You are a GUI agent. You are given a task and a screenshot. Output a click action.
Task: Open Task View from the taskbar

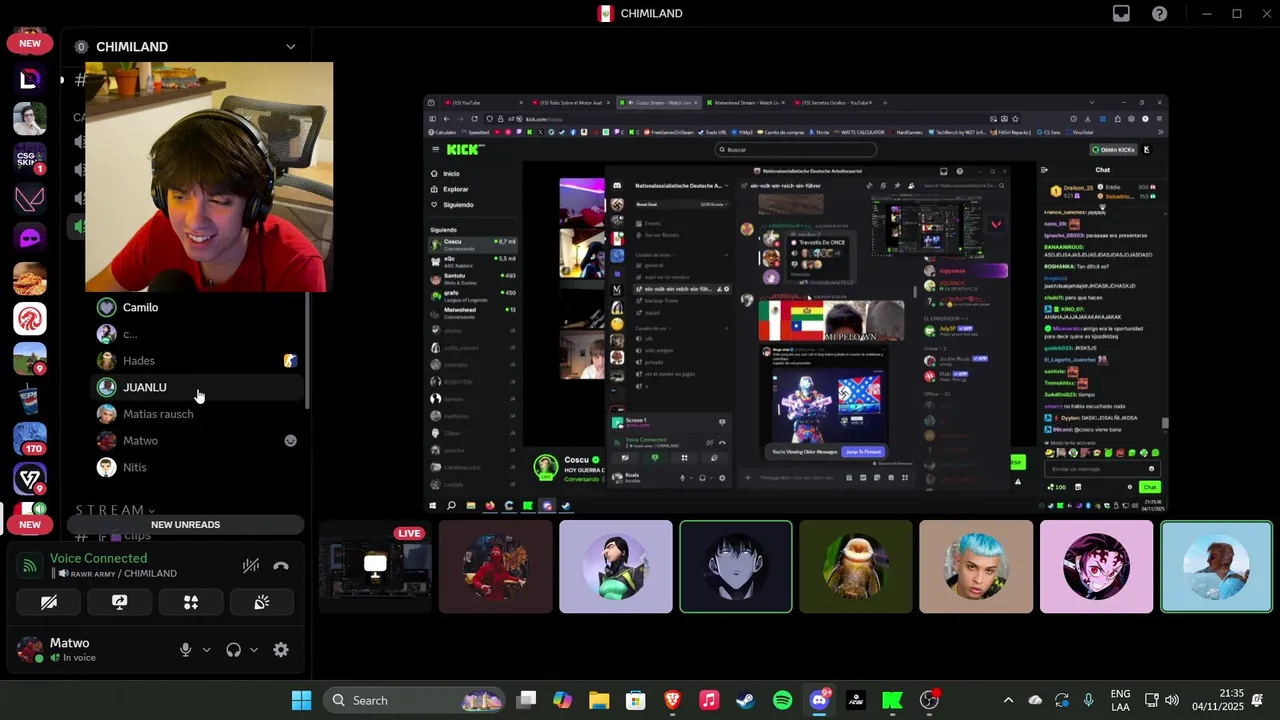point(526,700)
